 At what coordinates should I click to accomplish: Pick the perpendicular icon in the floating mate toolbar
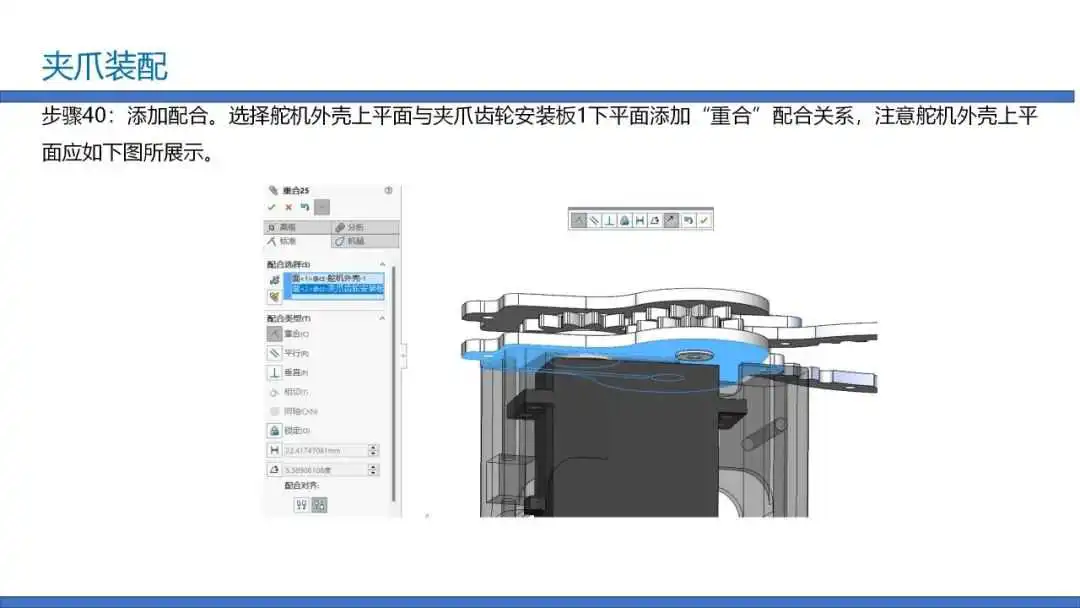[609, 220]
